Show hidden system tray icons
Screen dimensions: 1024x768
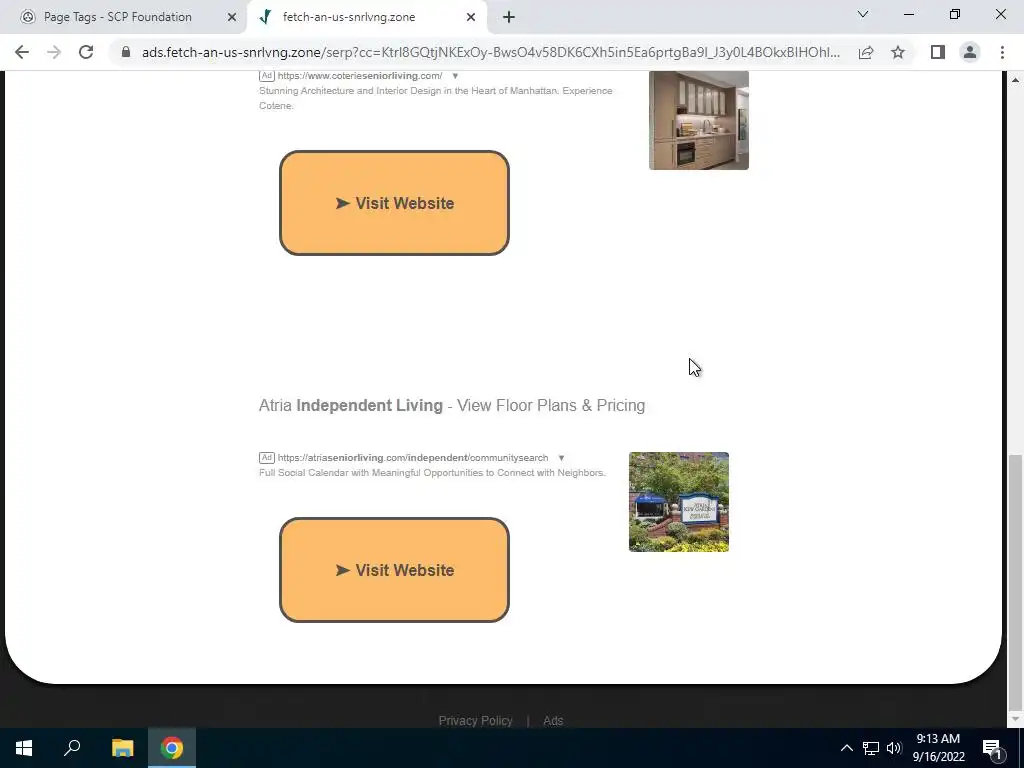(x=846, y=748)
